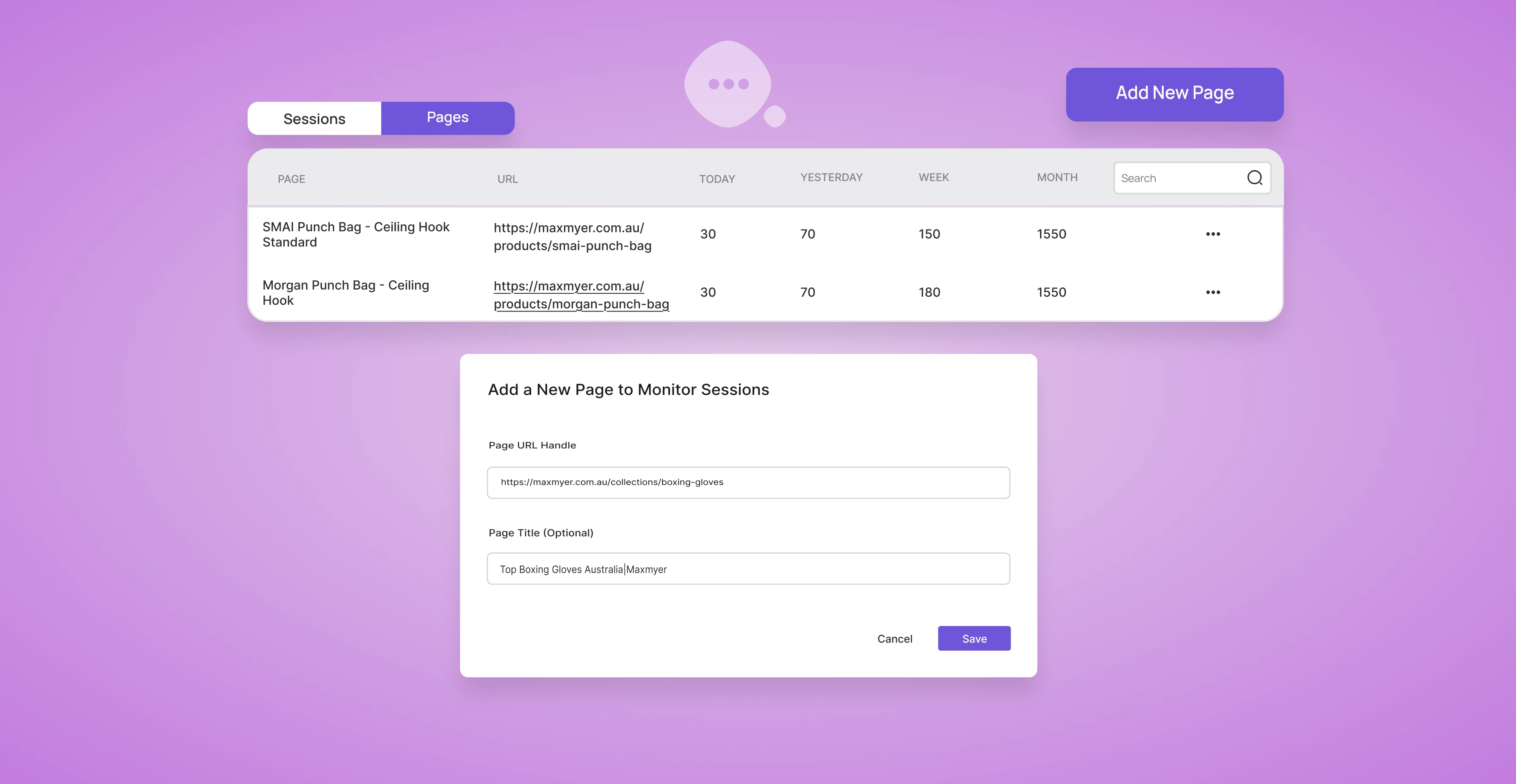Click the Page Title optional input field
1516x784 pixels.
(x=748, y=569)
